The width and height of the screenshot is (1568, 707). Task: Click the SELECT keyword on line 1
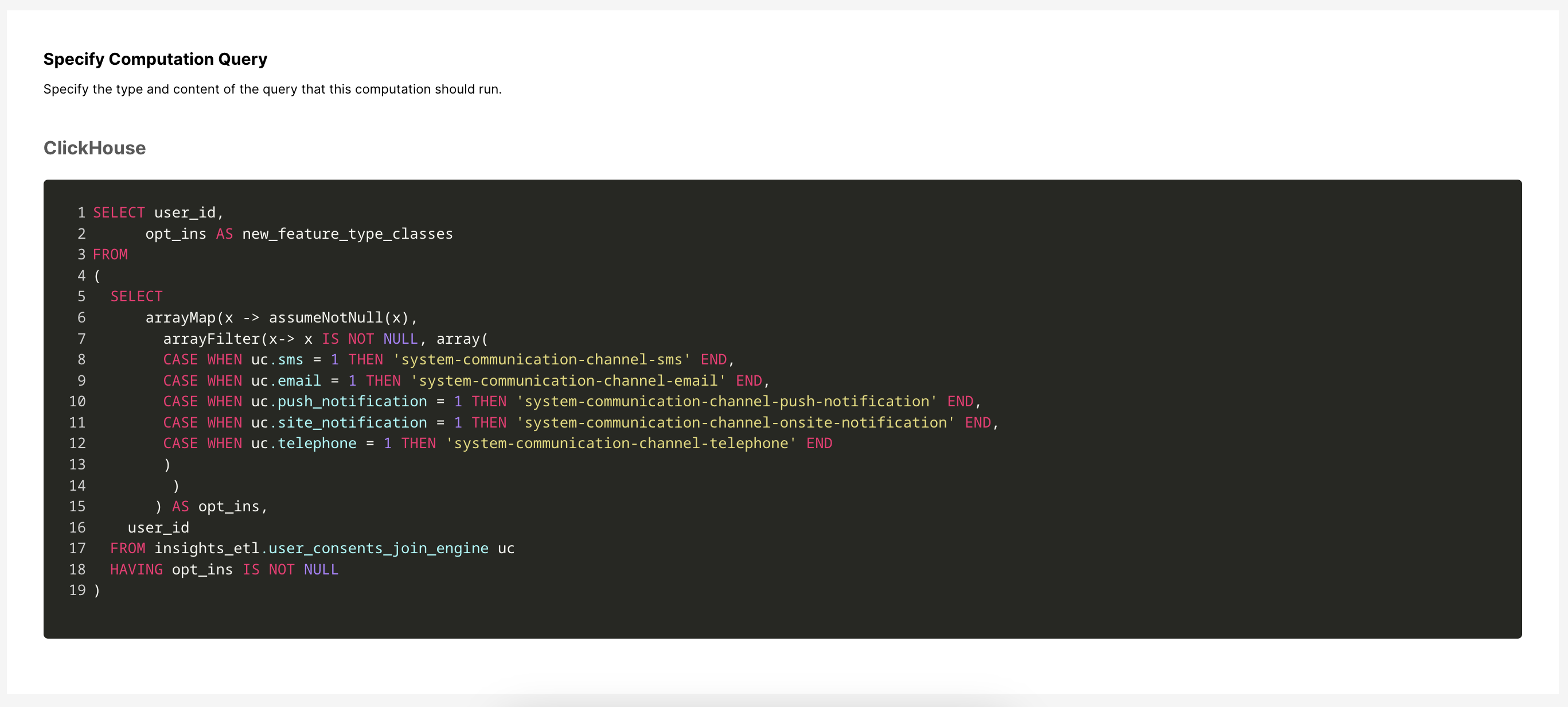(119, 212)
